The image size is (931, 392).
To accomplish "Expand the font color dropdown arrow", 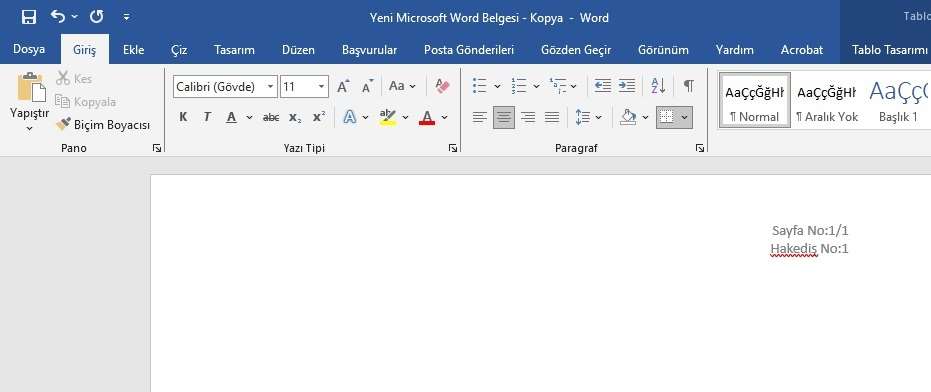I will click(444, 118).
